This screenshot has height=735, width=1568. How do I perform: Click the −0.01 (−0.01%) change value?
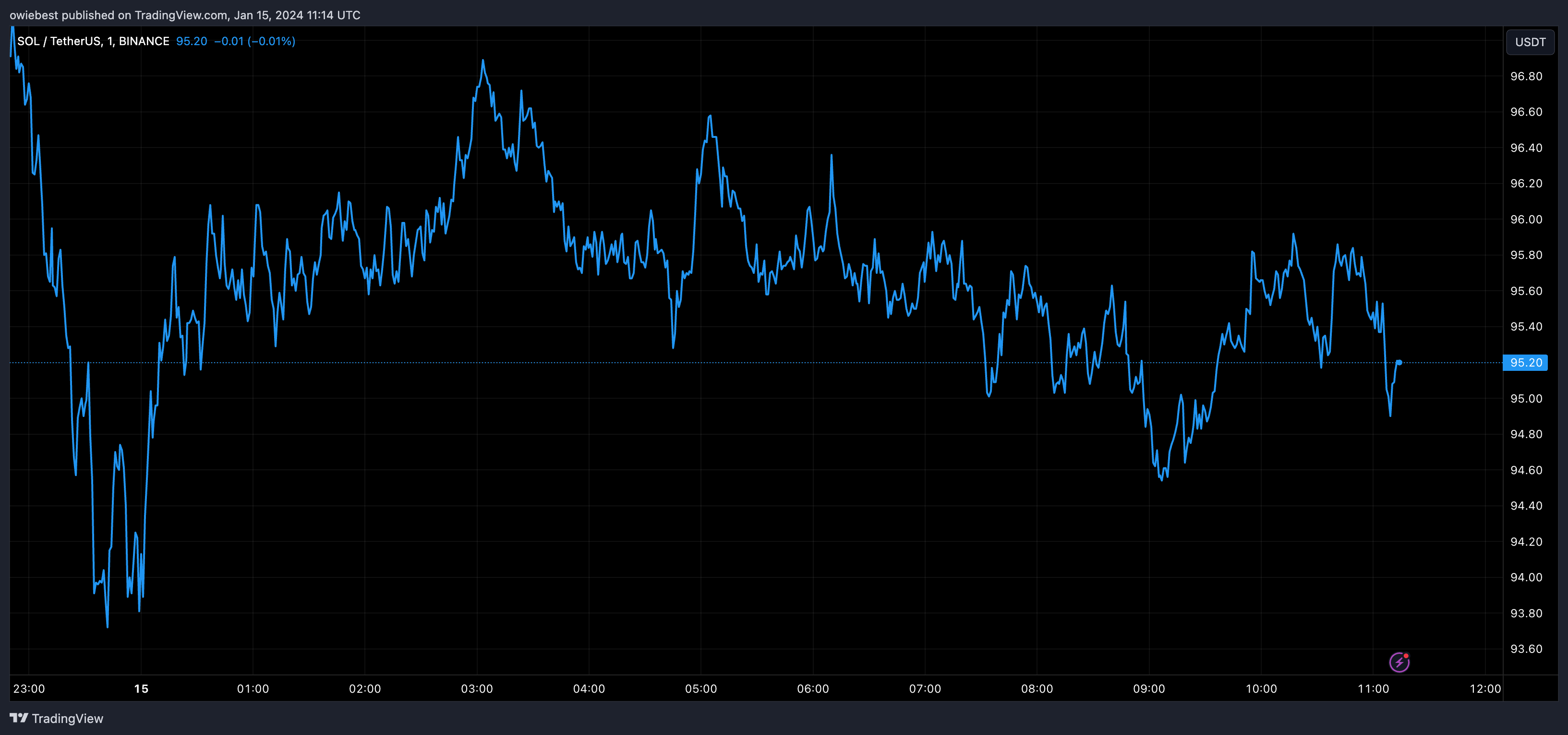[x=255, y=41]
